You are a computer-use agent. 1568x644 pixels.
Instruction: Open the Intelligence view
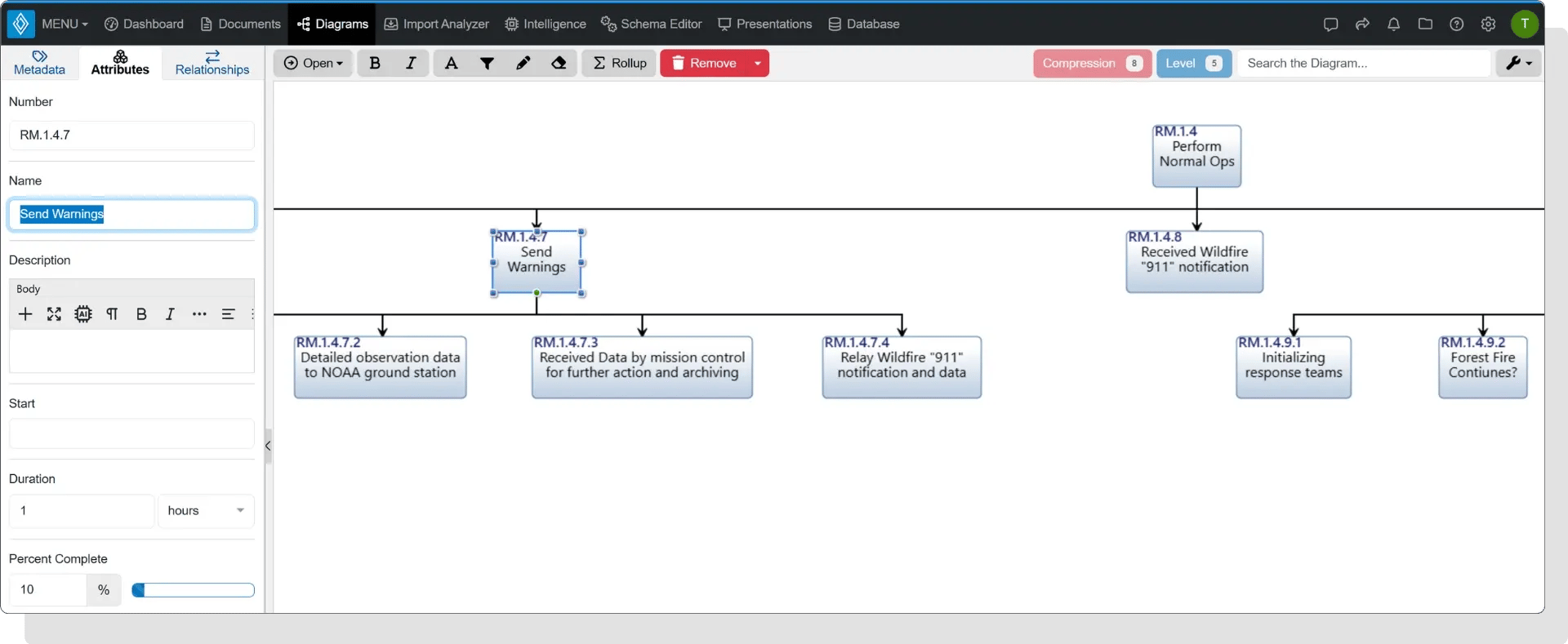tap(545, 24)
